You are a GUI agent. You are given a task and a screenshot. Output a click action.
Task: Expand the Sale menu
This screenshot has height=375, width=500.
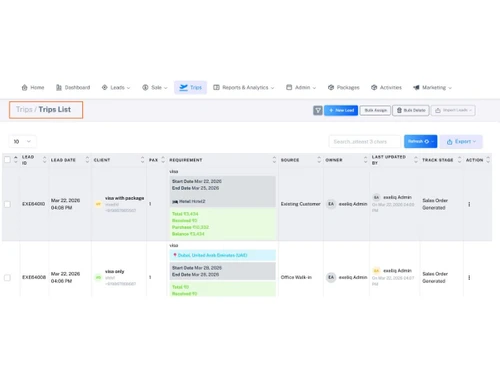tap(155, 88)
